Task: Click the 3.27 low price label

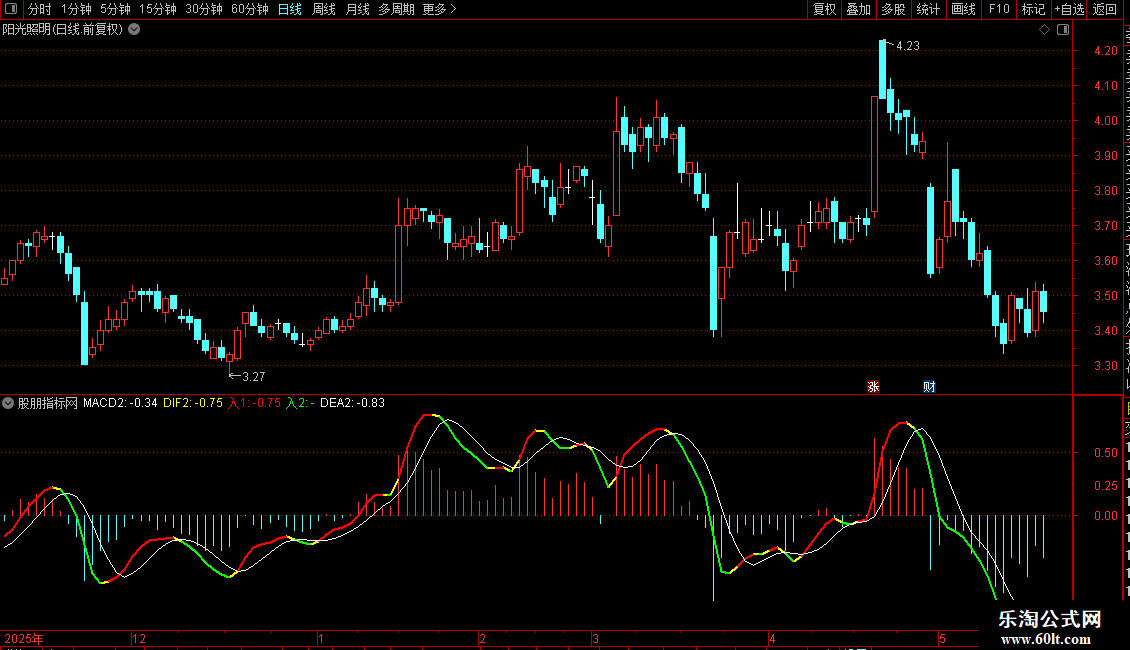Action: (x=254, y=377)
